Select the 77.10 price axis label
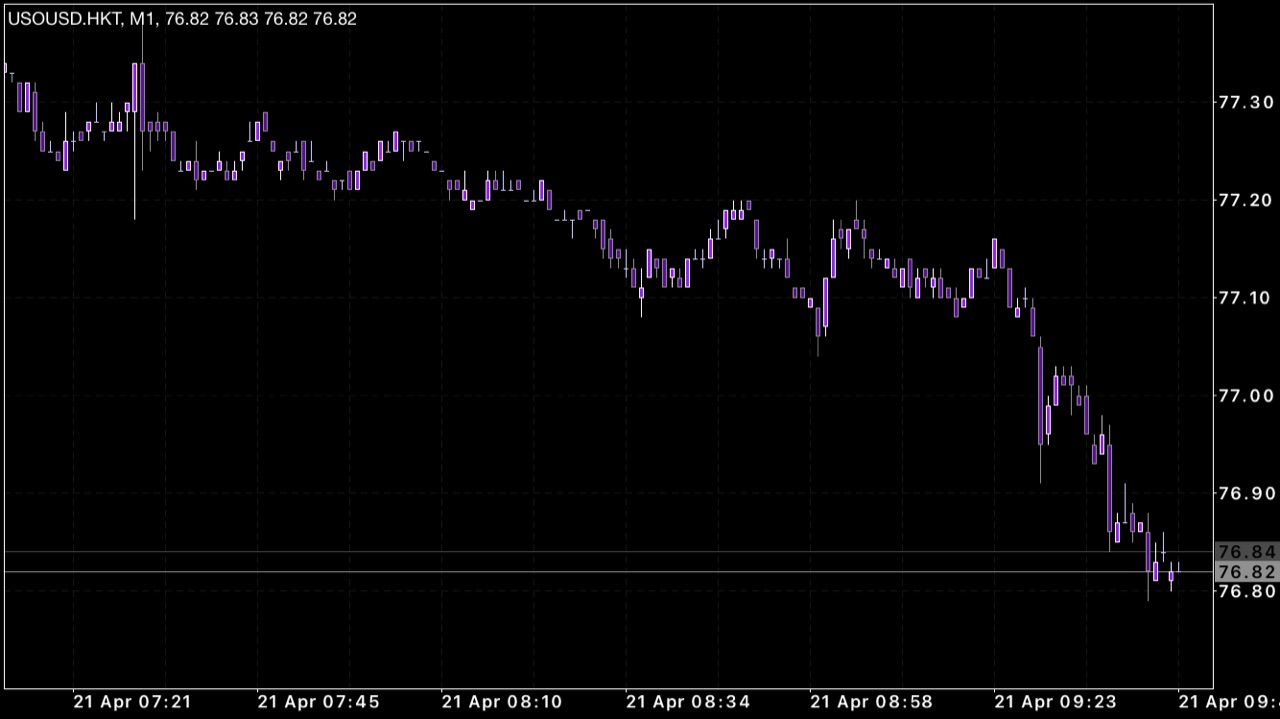Viewport: 1280px width, 719px height. pos(1246,298)
